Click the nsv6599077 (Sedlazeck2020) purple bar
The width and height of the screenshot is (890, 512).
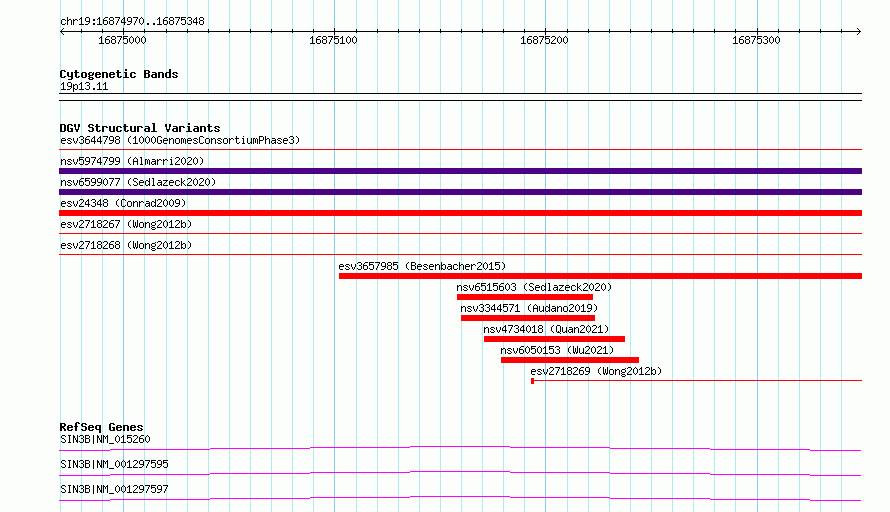(x=460, y=192)
